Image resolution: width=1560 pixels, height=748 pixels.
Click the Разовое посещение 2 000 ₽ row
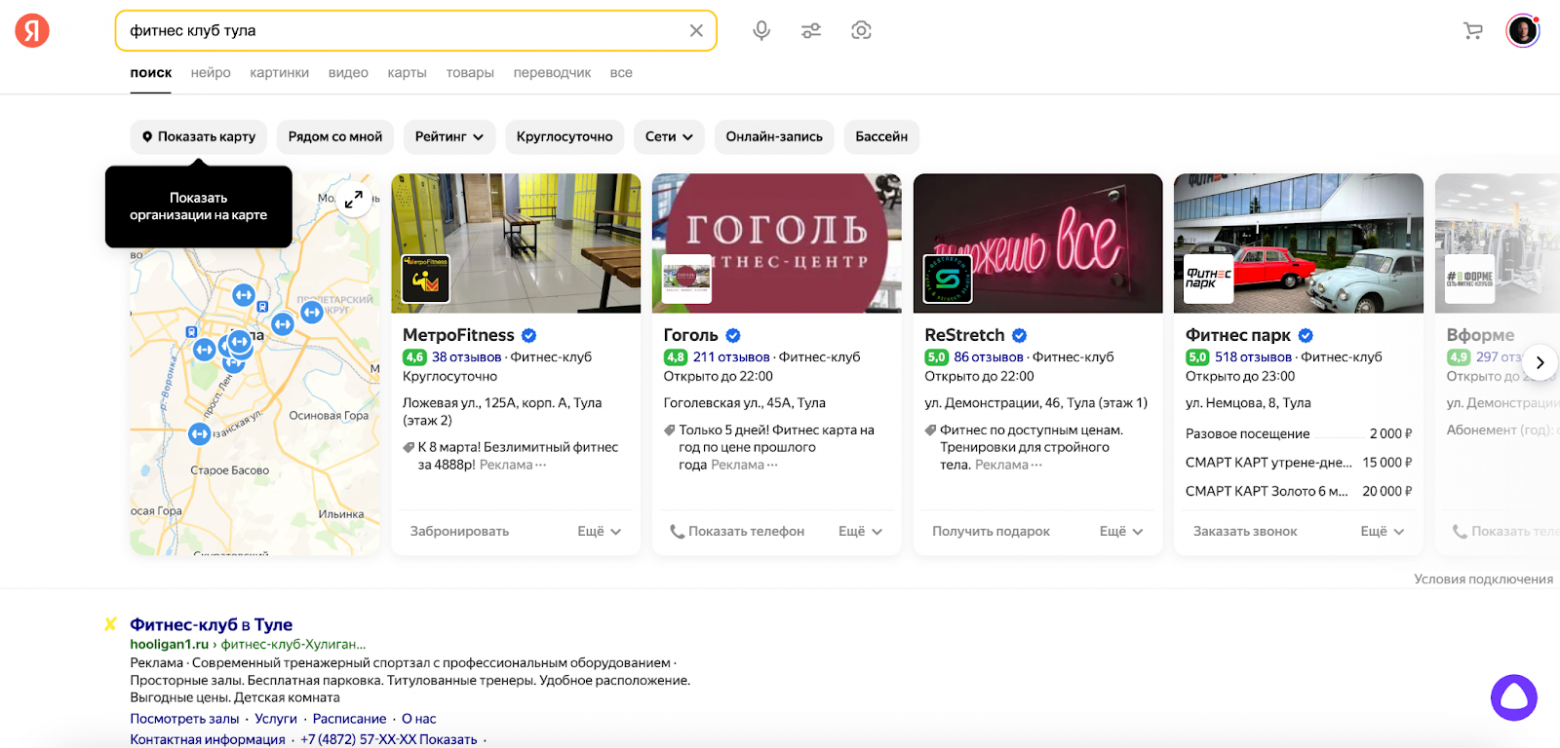coord(1298,434)
